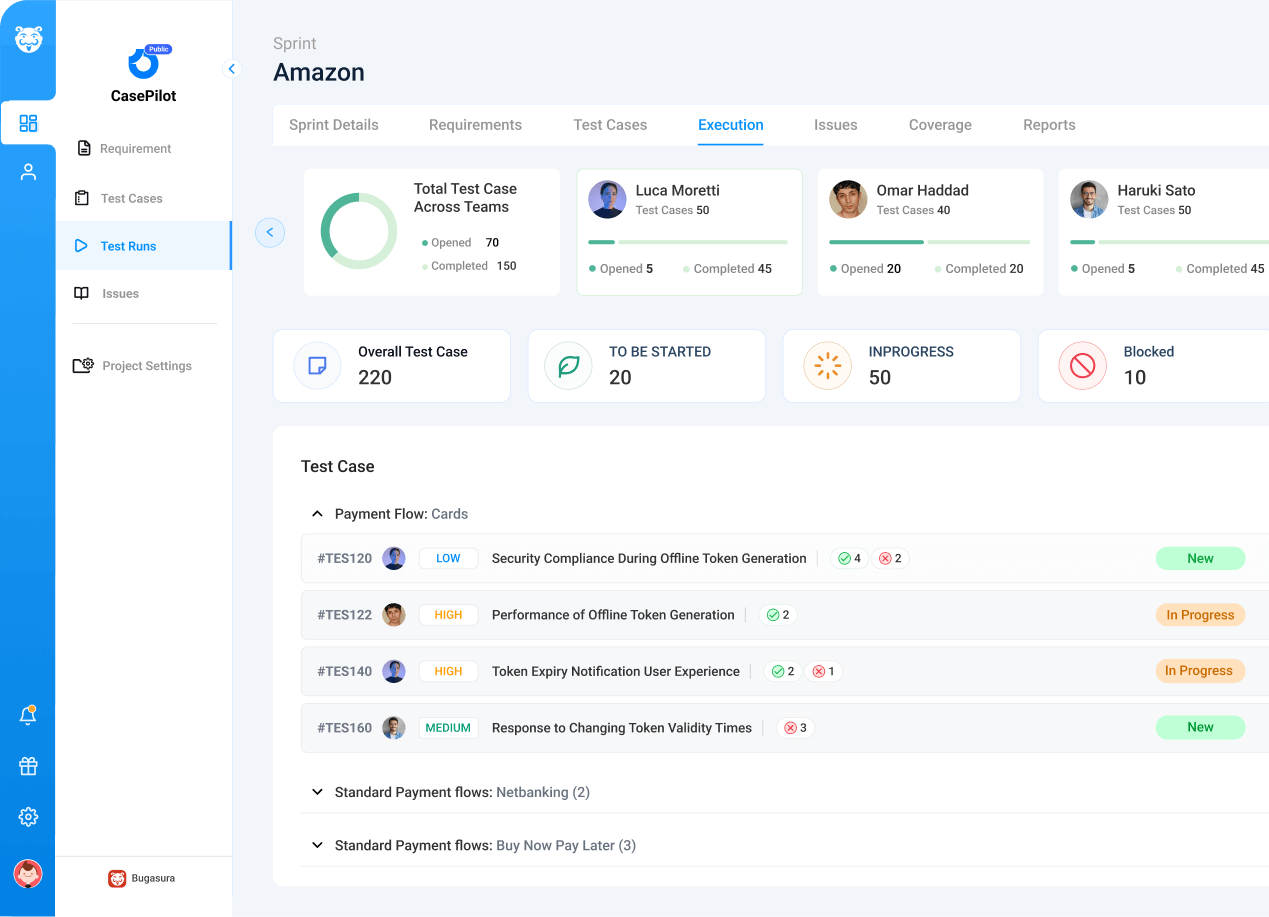
Task: Open 'Response to Changing Token Validity Times'
Action: tap(622, 728)
